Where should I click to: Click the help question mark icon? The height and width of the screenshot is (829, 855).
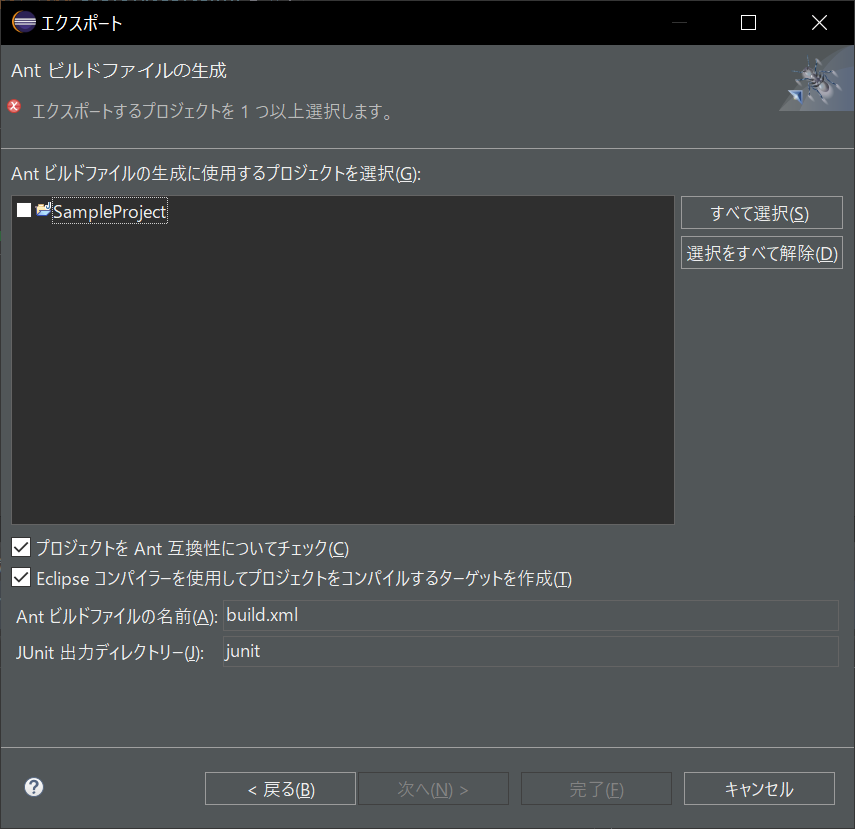[x=33, y=787]
